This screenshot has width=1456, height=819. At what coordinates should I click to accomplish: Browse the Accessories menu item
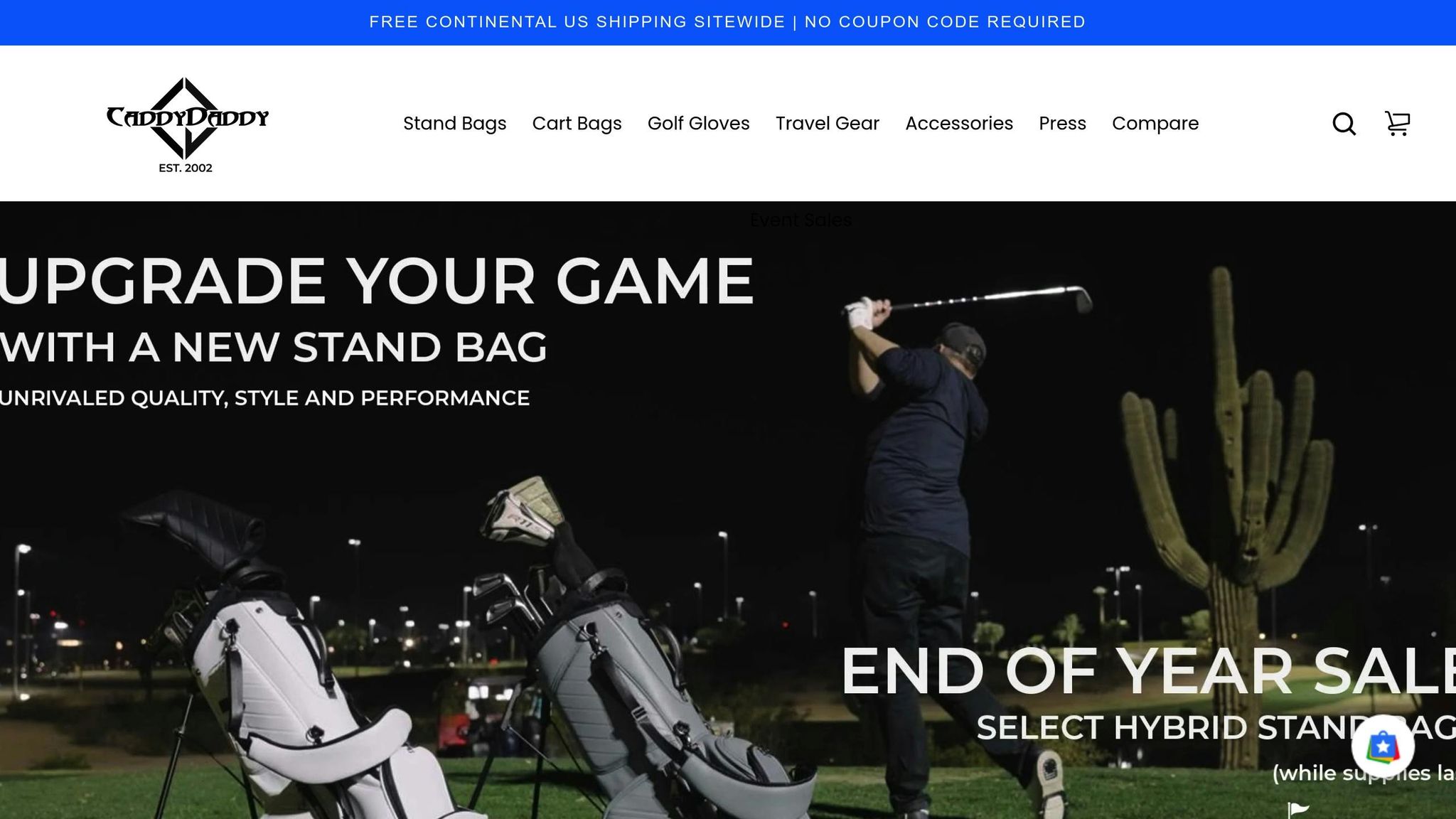(959, 124)
